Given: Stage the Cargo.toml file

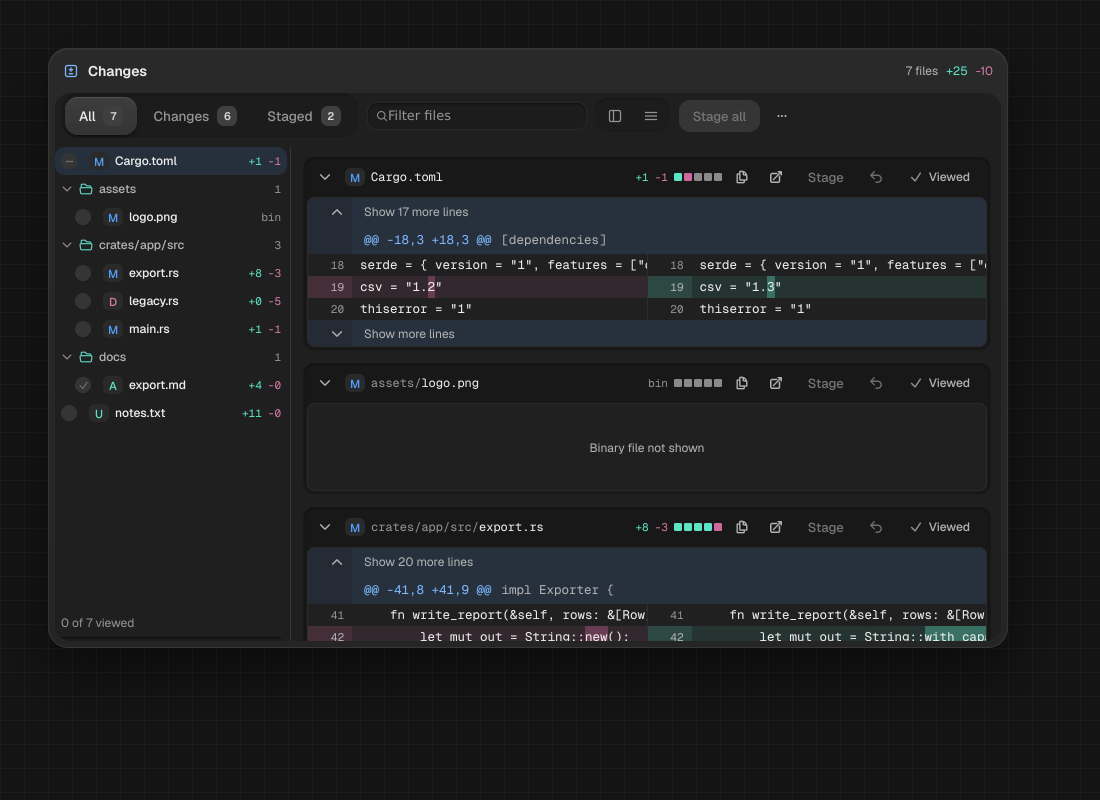Looking at the screenshot, I should (825, 178).
